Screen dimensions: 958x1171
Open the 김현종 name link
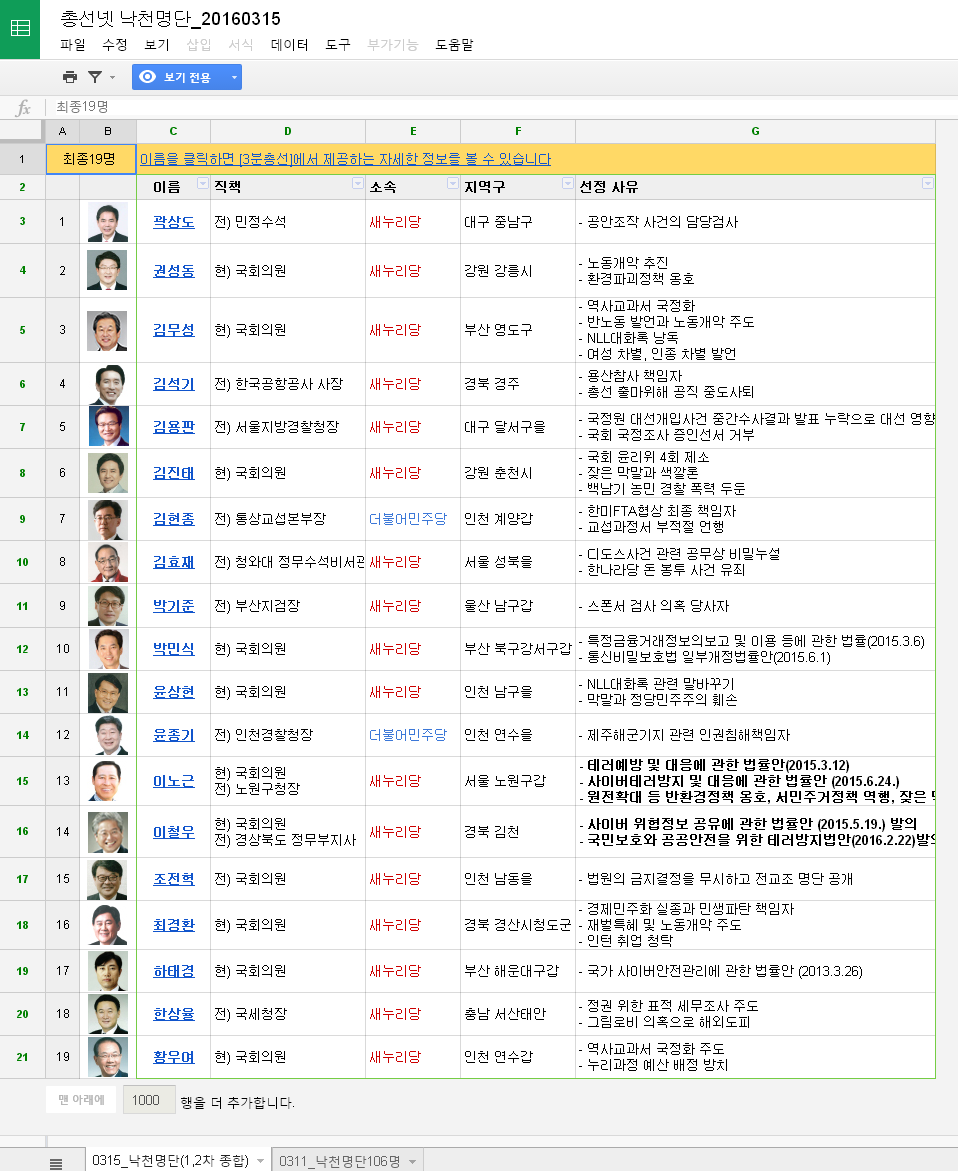tap(174, 519)
